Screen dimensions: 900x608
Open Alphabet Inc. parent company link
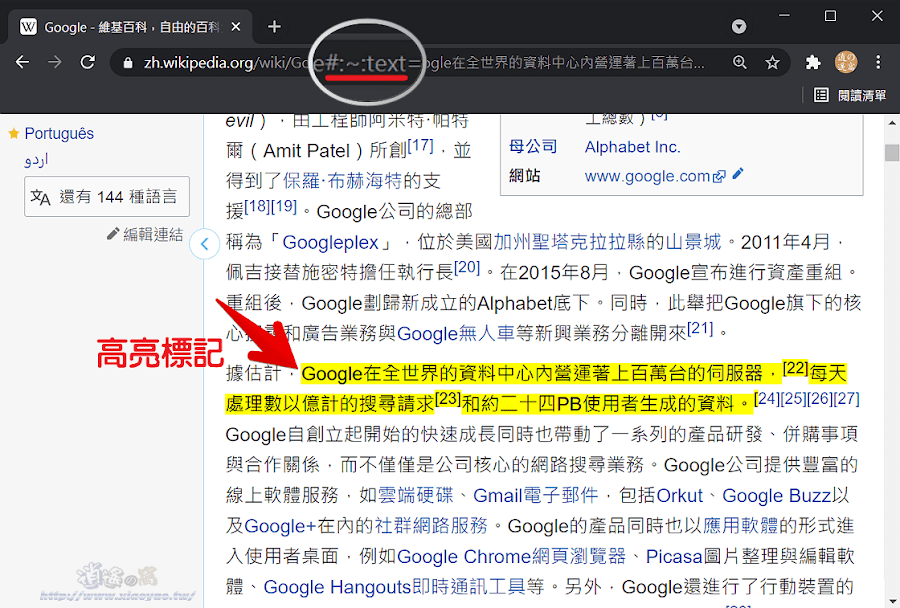coord(633,147)
